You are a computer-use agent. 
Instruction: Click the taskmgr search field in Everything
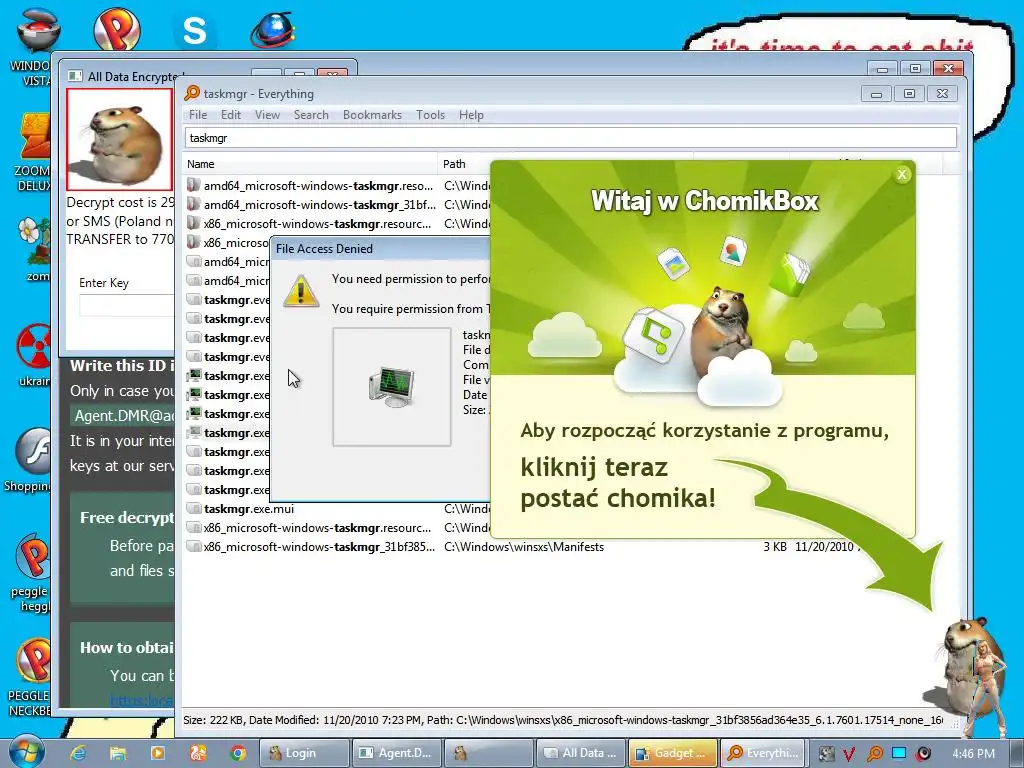pyautogui.click(x=571, y=138)
